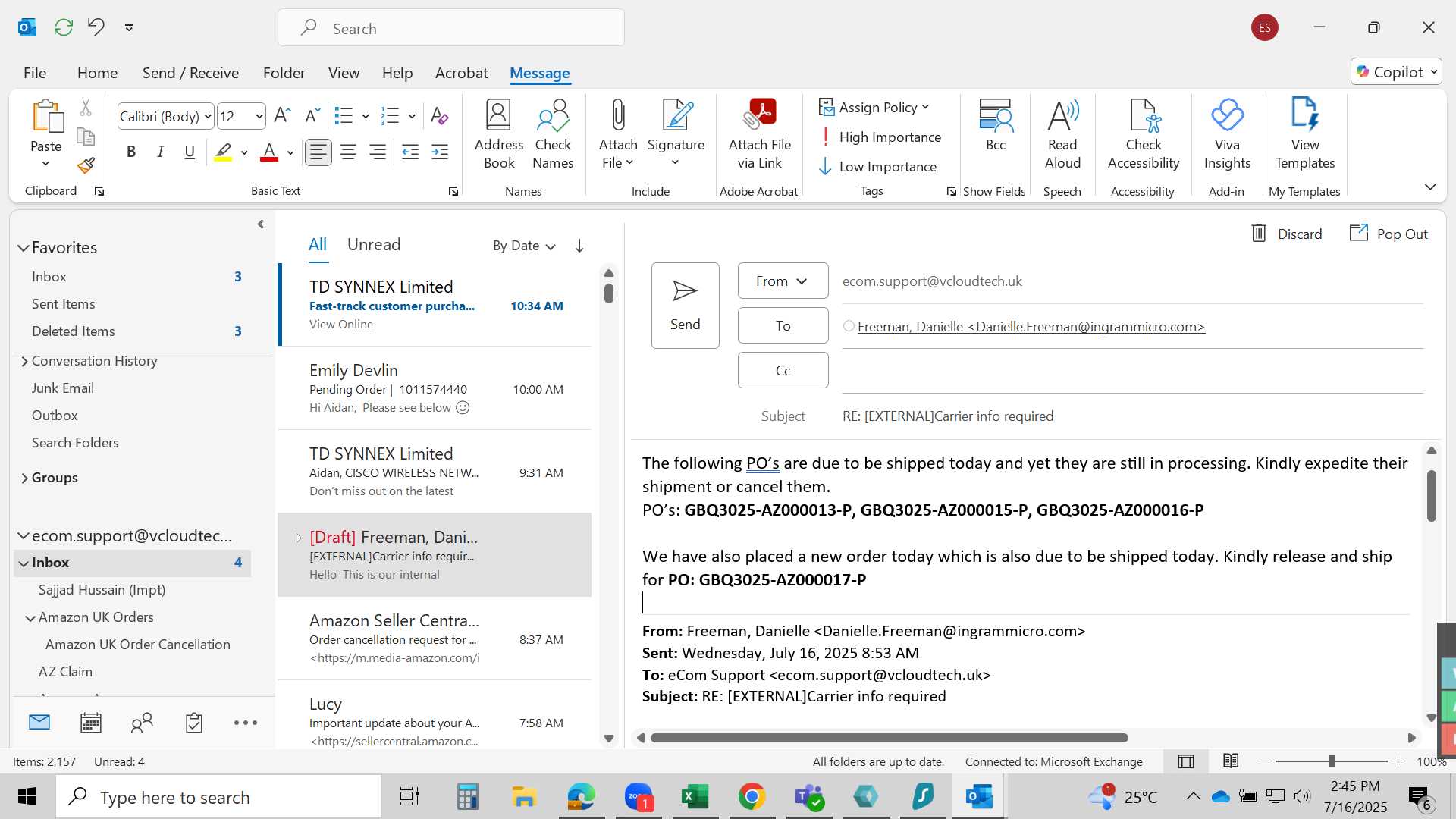Screen dimensions: 1456x819
Task: Expand Conversation History folder
Action: [x=24, y=362]
